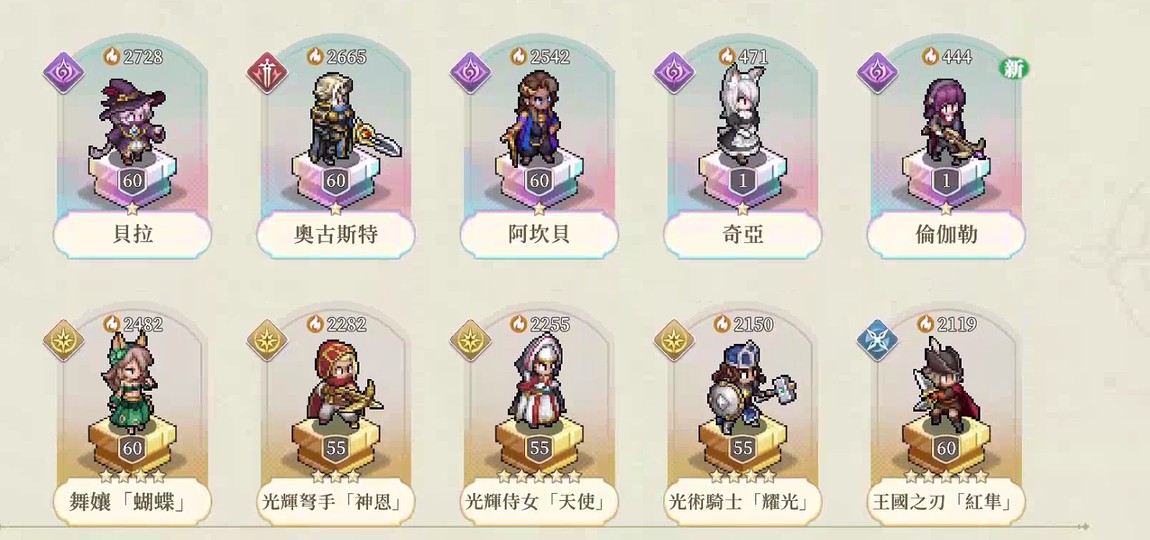This screenshot has width=1150, height=540.
Task: Click the 倫伽勒 name label
Action: (x=946, y=235)
